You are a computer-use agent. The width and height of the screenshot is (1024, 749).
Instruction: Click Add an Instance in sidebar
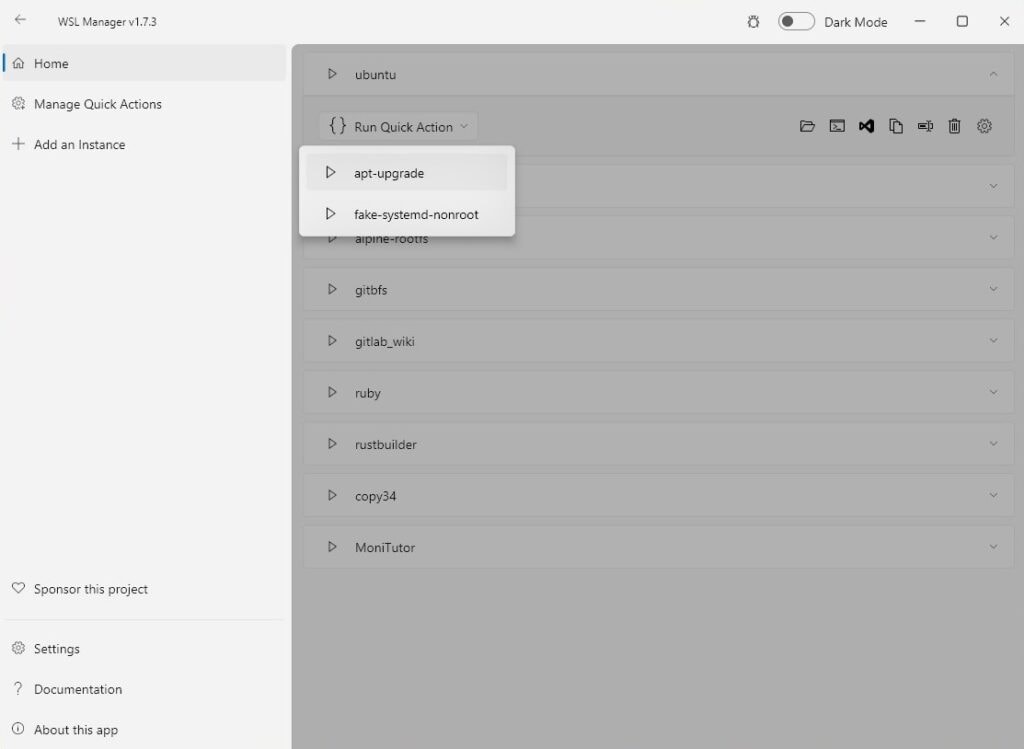click(79, 145)
